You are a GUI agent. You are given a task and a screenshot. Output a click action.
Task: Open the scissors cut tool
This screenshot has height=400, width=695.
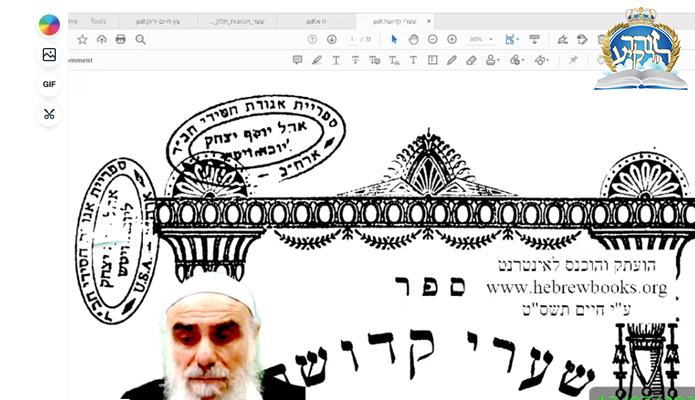[48, 114]
